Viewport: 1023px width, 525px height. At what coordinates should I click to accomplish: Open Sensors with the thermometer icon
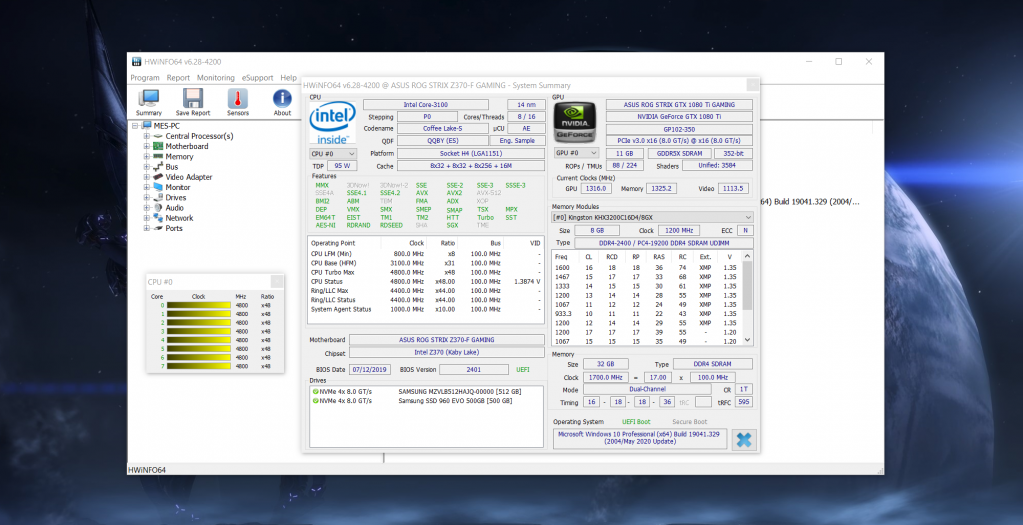tap(238, 99)
